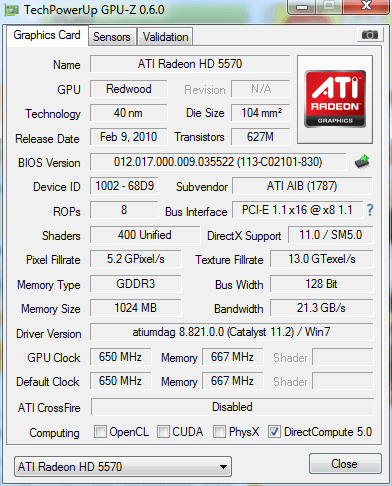Click the ROPs value 8
This screenshot has width=392, height=486.
coord(124,210)
